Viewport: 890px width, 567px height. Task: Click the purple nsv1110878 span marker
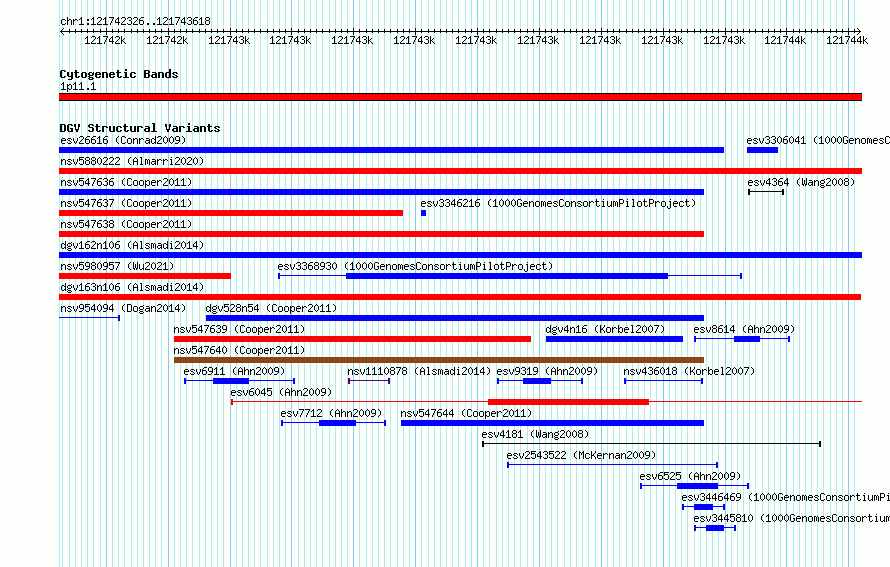[x=369, y=381]
